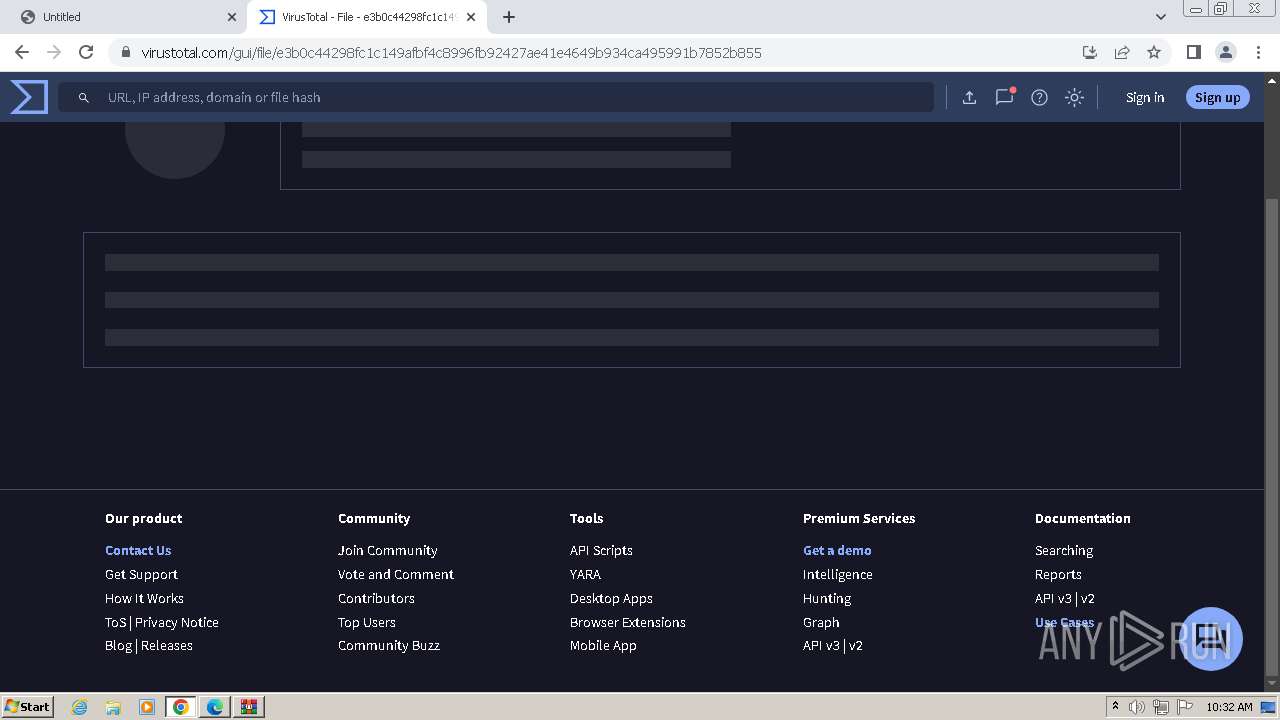Open Contact Us link
Viewport: 1280px width, 720px height.
click(x=138, y=550)
